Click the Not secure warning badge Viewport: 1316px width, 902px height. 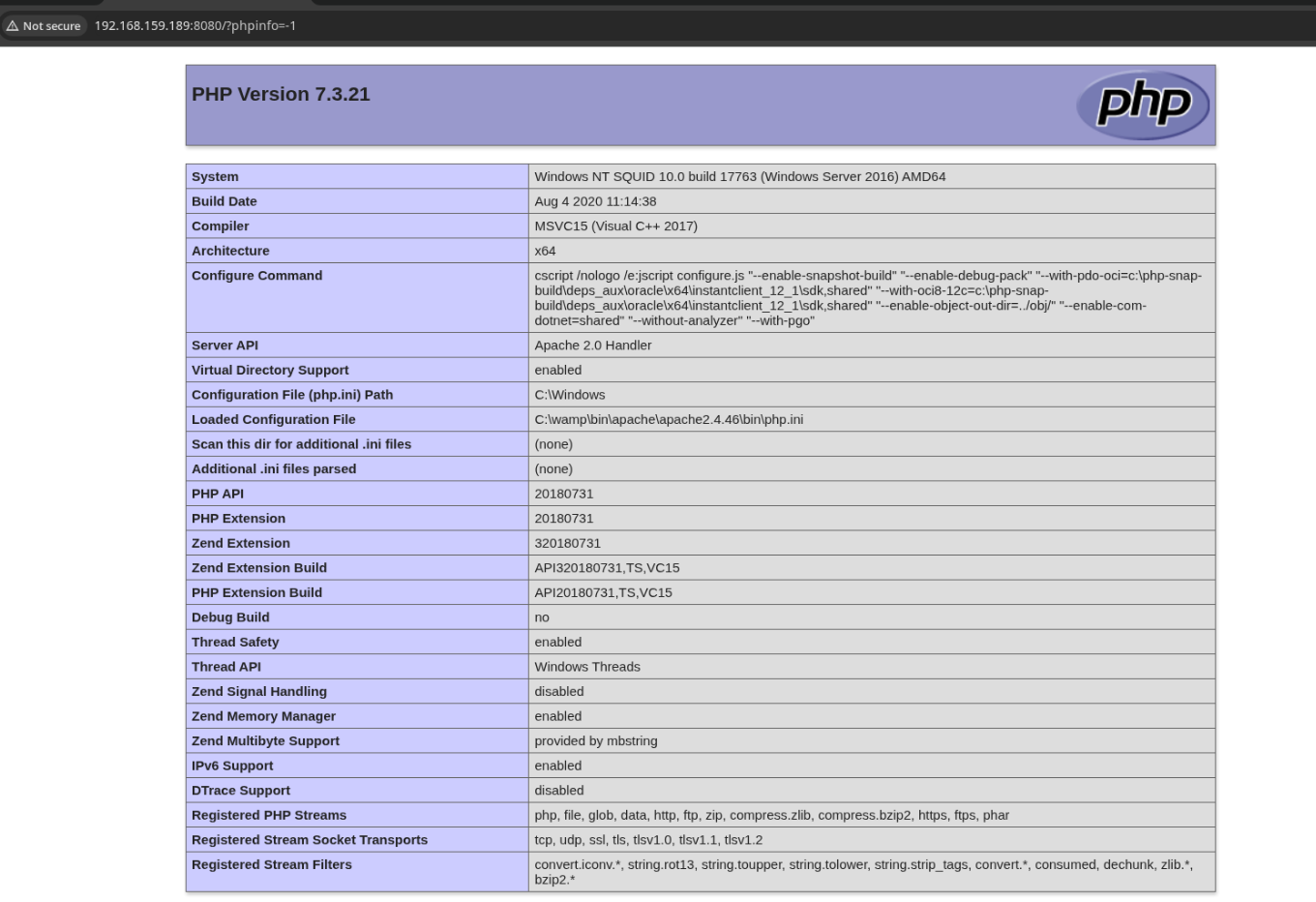(x=44, y=26)
